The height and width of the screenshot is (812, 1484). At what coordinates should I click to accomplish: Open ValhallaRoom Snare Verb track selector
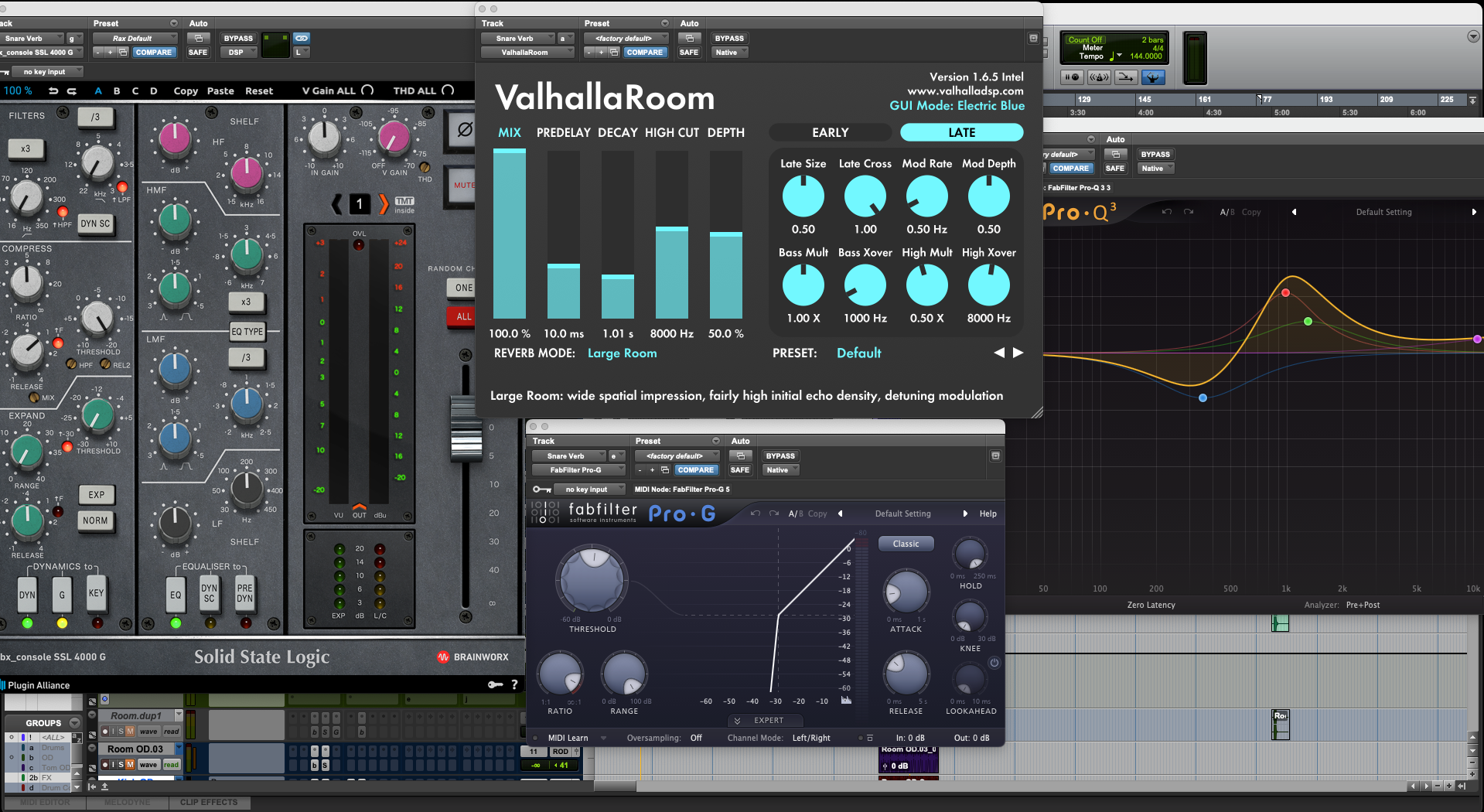coord(517,38)
